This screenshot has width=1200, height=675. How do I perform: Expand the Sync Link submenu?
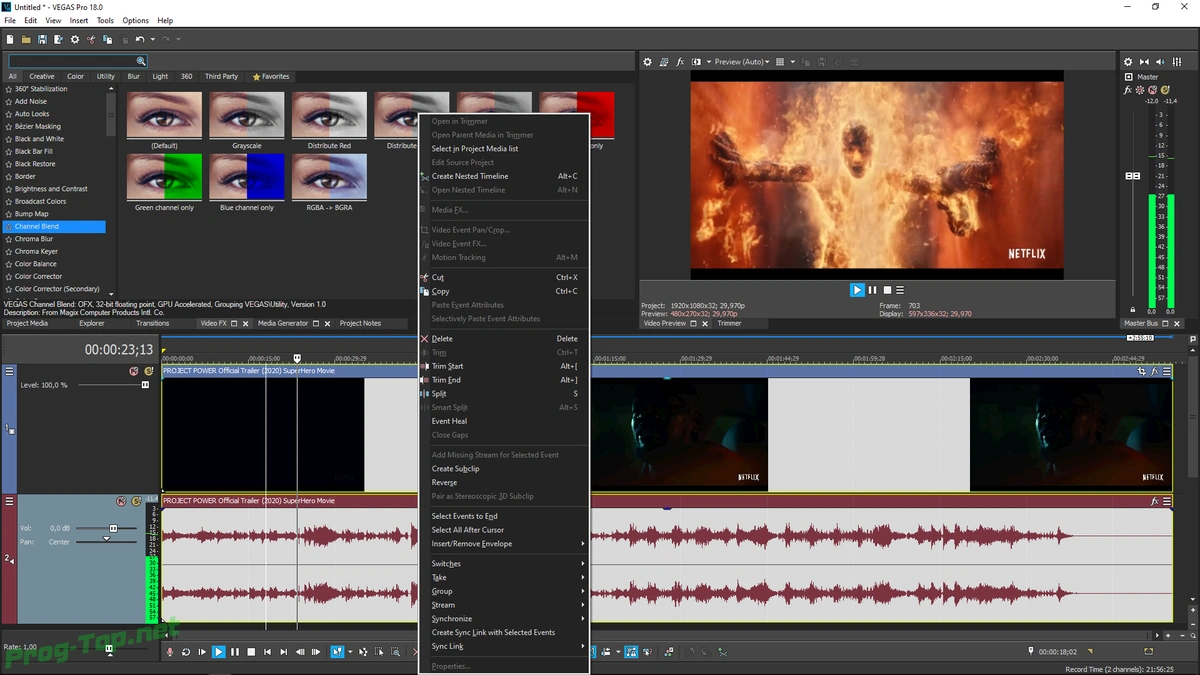pyautogui.click(x=504, y=646)
